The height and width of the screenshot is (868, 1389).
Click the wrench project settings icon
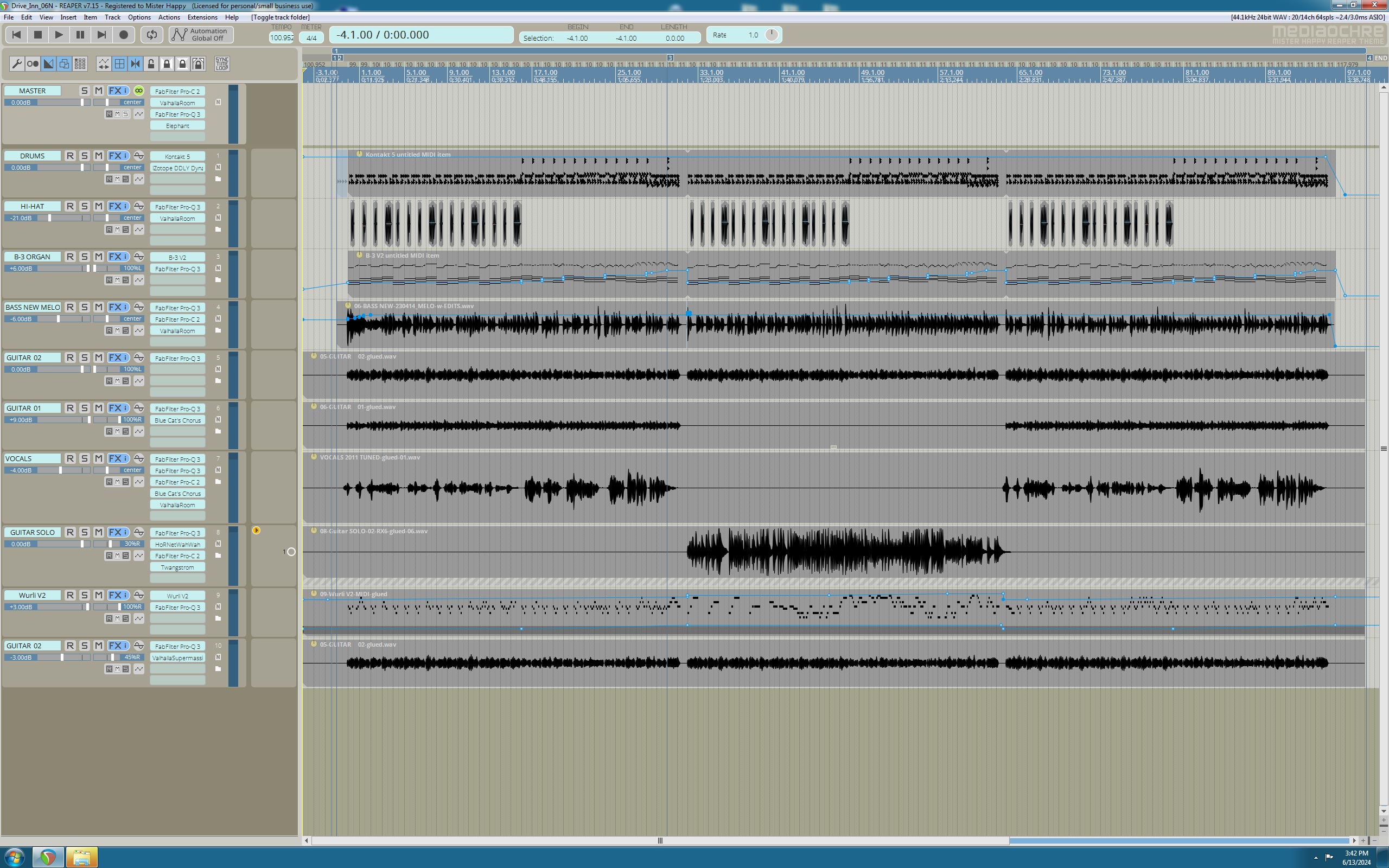tap(17, 63)
